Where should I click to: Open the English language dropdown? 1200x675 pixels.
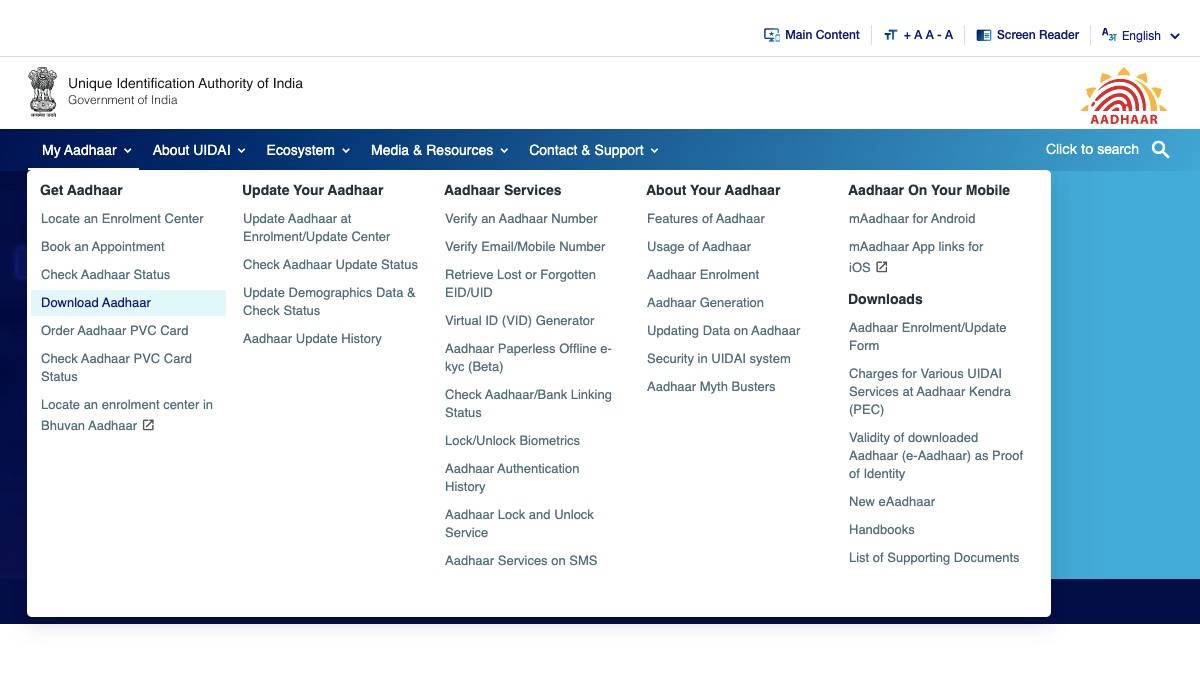(x=1141, y=35)
